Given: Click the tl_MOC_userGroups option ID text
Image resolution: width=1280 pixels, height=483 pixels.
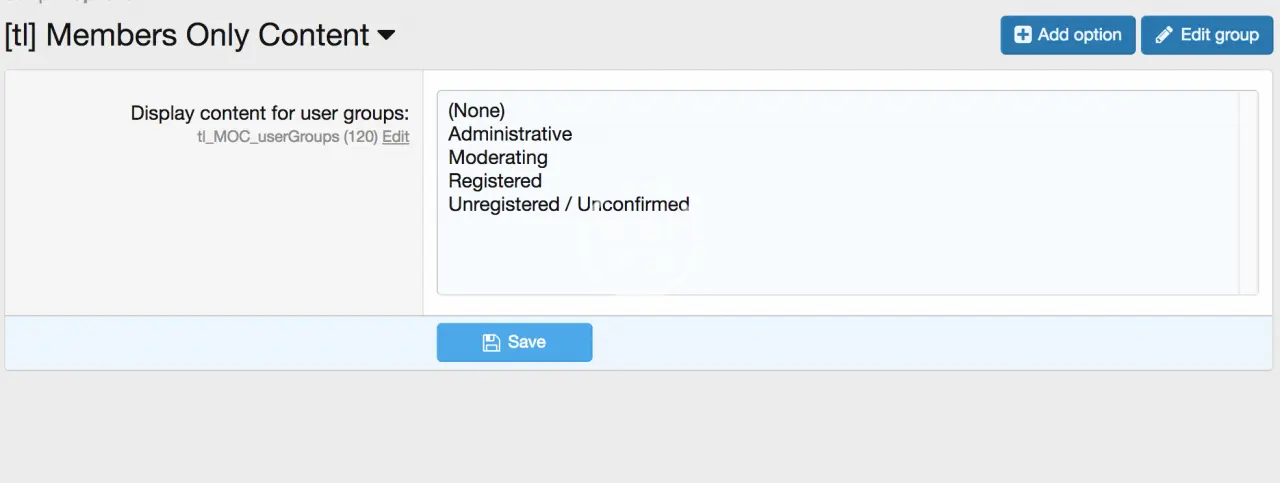Looking at the screenshot, I should (268, 137).
